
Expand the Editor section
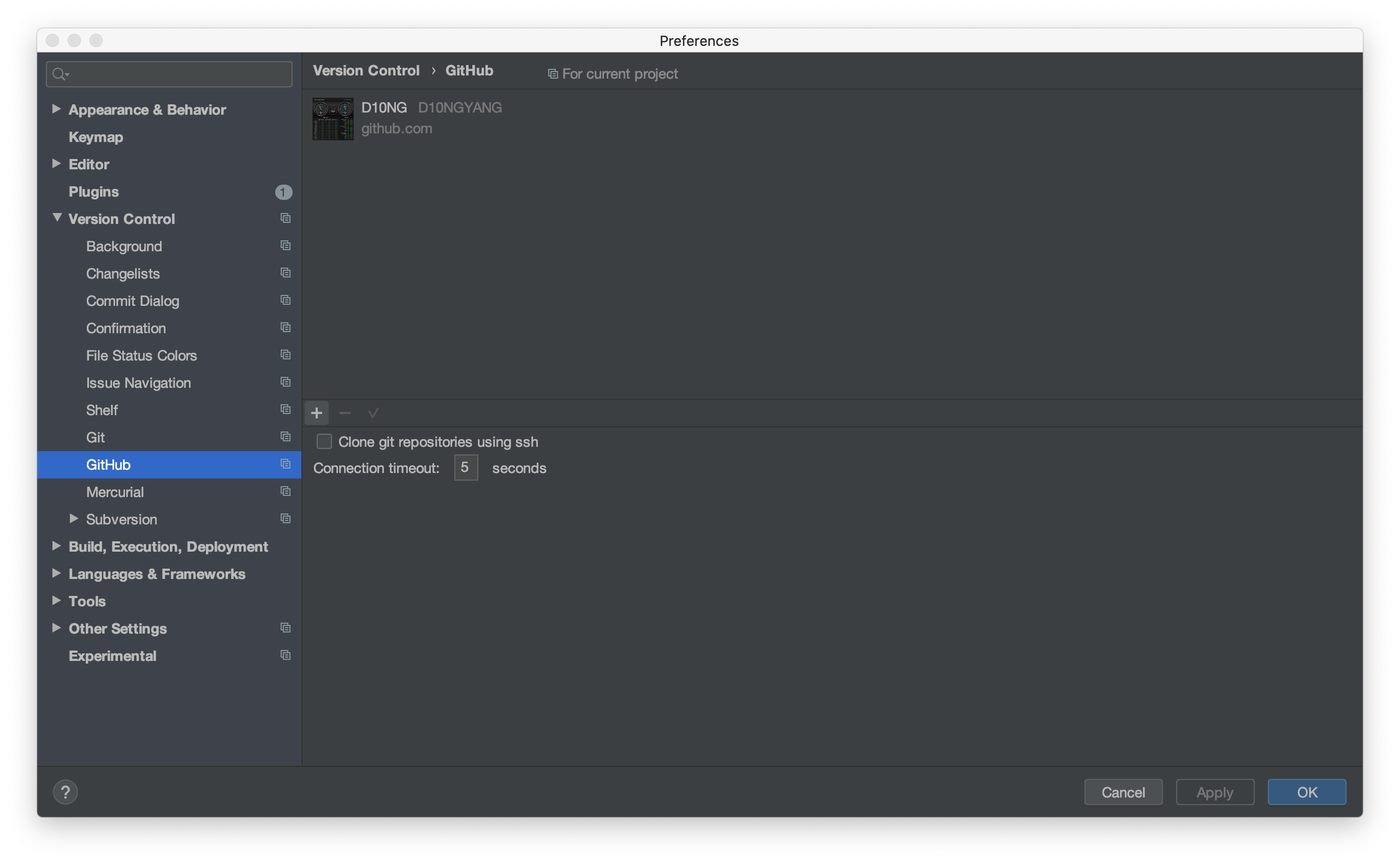pyautogui.click(x=56, y=163)
